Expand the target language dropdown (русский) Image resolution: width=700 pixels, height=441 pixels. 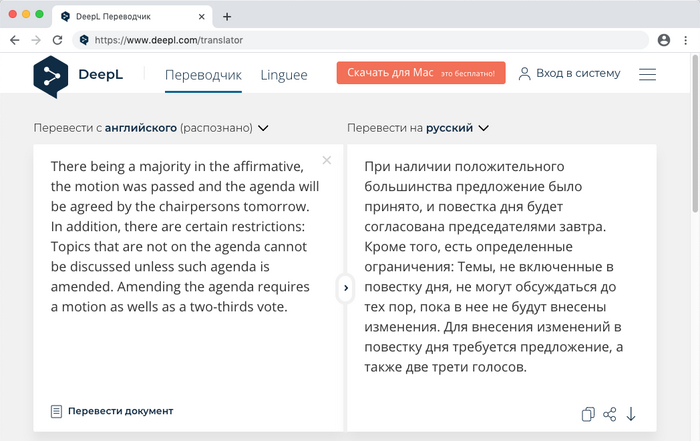tap(484, 128)
